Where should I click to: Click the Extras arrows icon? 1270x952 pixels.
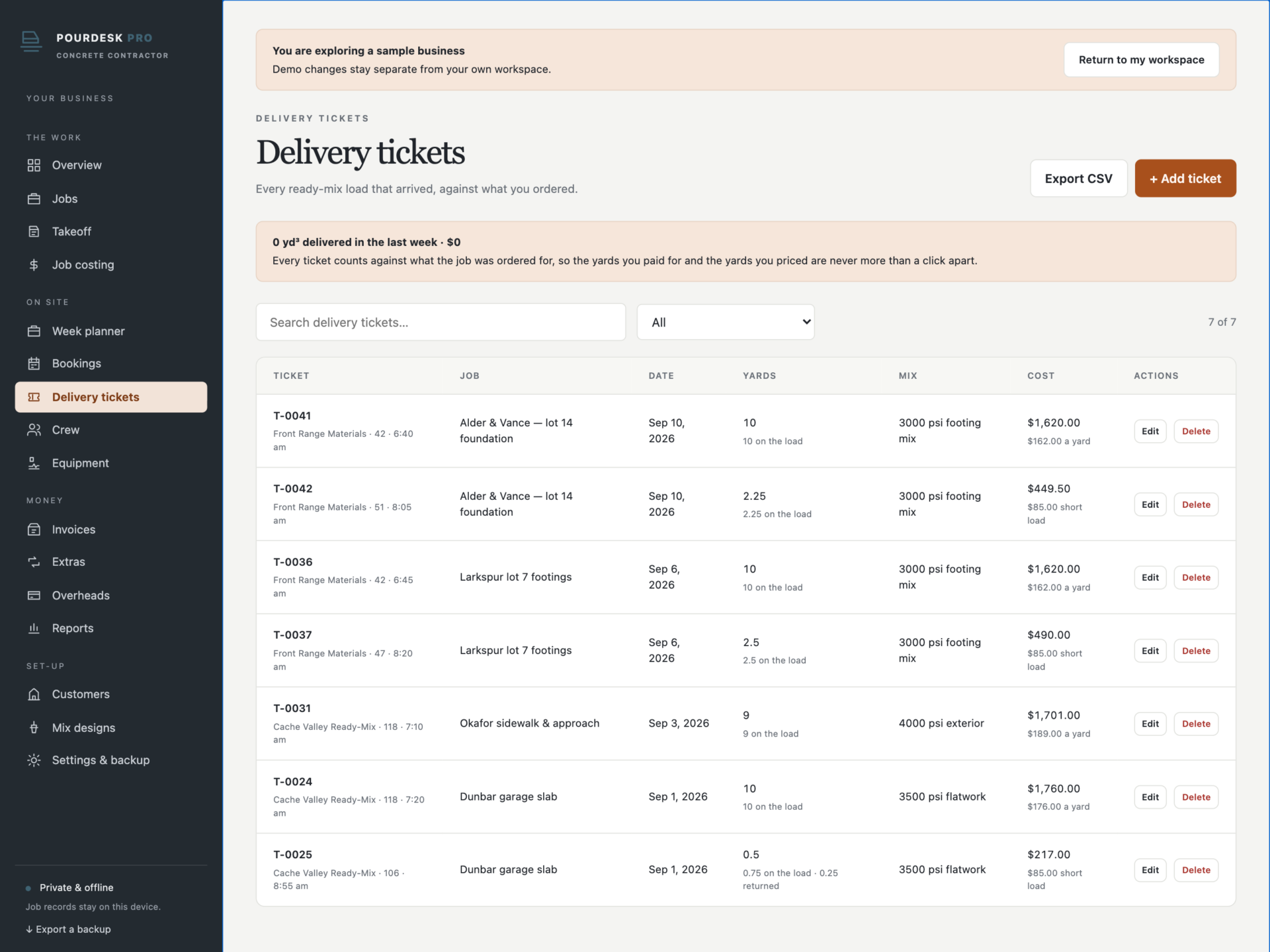(34, 562)
